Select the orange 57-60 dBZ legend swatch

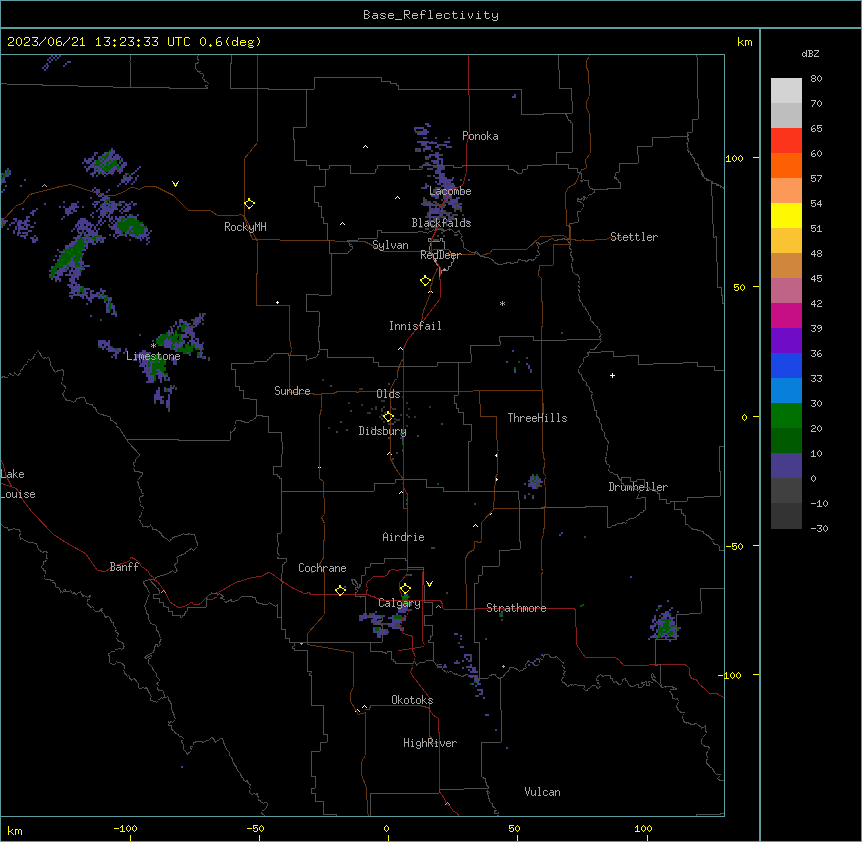pyautogui.click(x=786, y=165)
